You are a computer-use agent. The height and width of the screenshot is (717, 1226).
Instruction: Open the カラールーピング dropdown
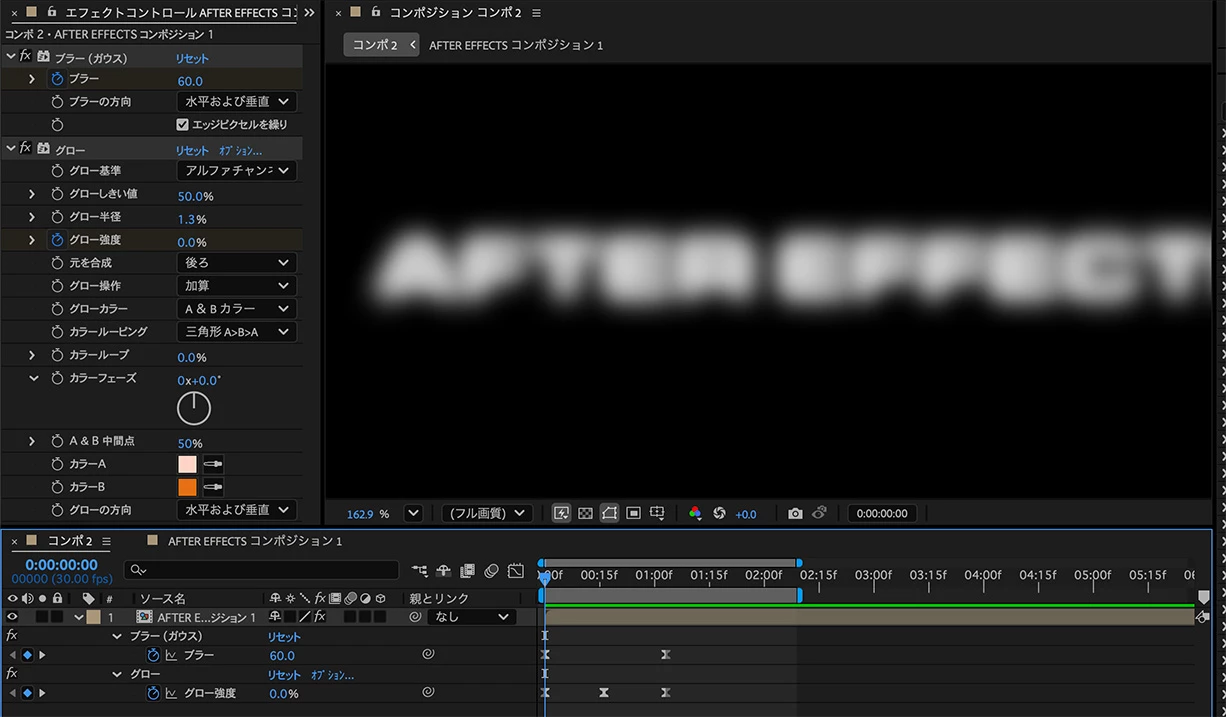click(237, 332)
